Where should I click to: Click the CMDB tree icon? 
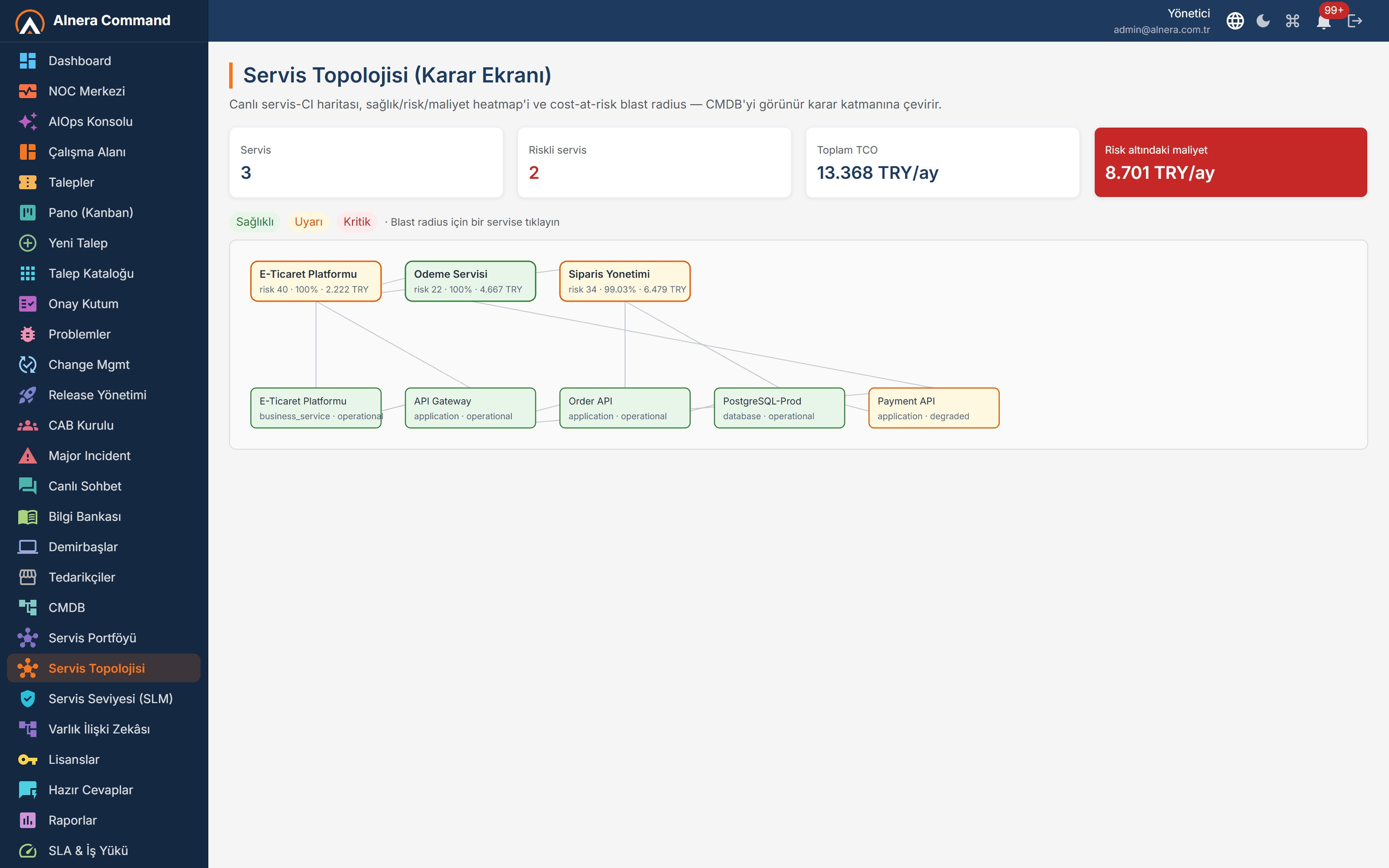click(27, 608)
